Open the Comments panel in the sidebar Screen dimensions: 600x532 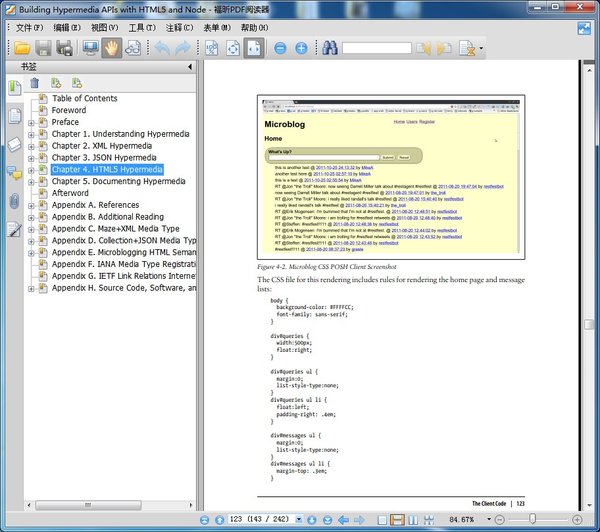point(14,173)
